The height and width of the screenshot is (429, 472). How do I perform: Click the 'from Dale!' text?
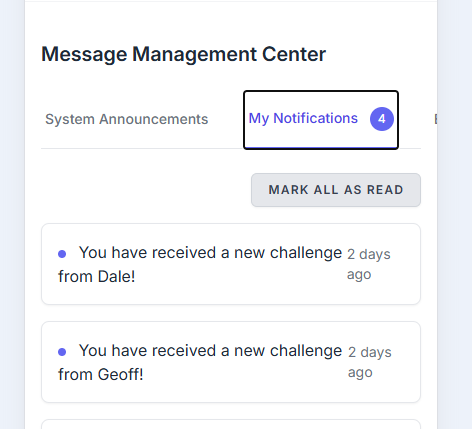(x=97, y=277)
